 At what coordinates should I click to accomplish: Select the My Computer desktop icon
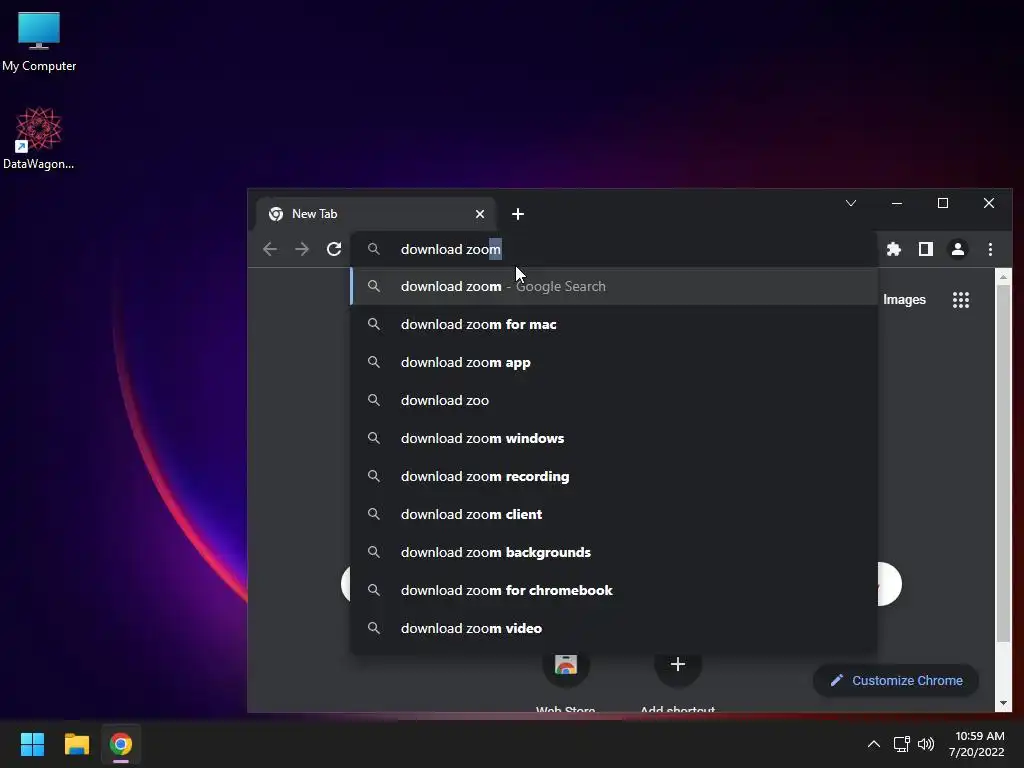(x=39, y=42)
